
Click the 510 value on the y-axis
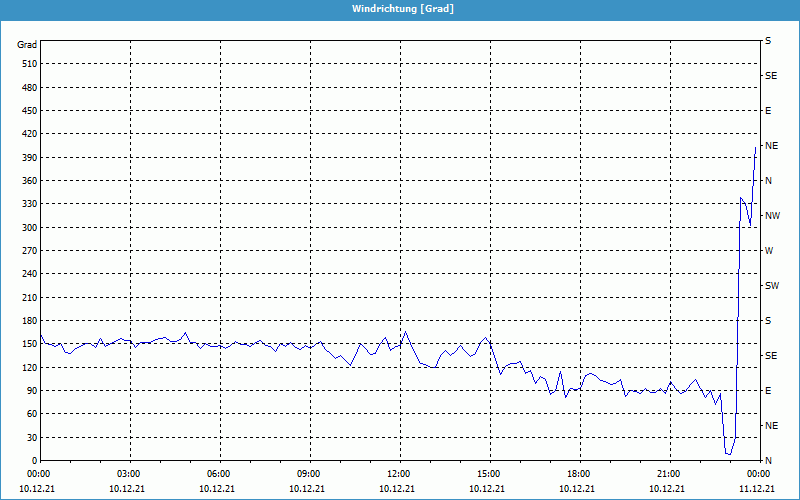[28, 64]
